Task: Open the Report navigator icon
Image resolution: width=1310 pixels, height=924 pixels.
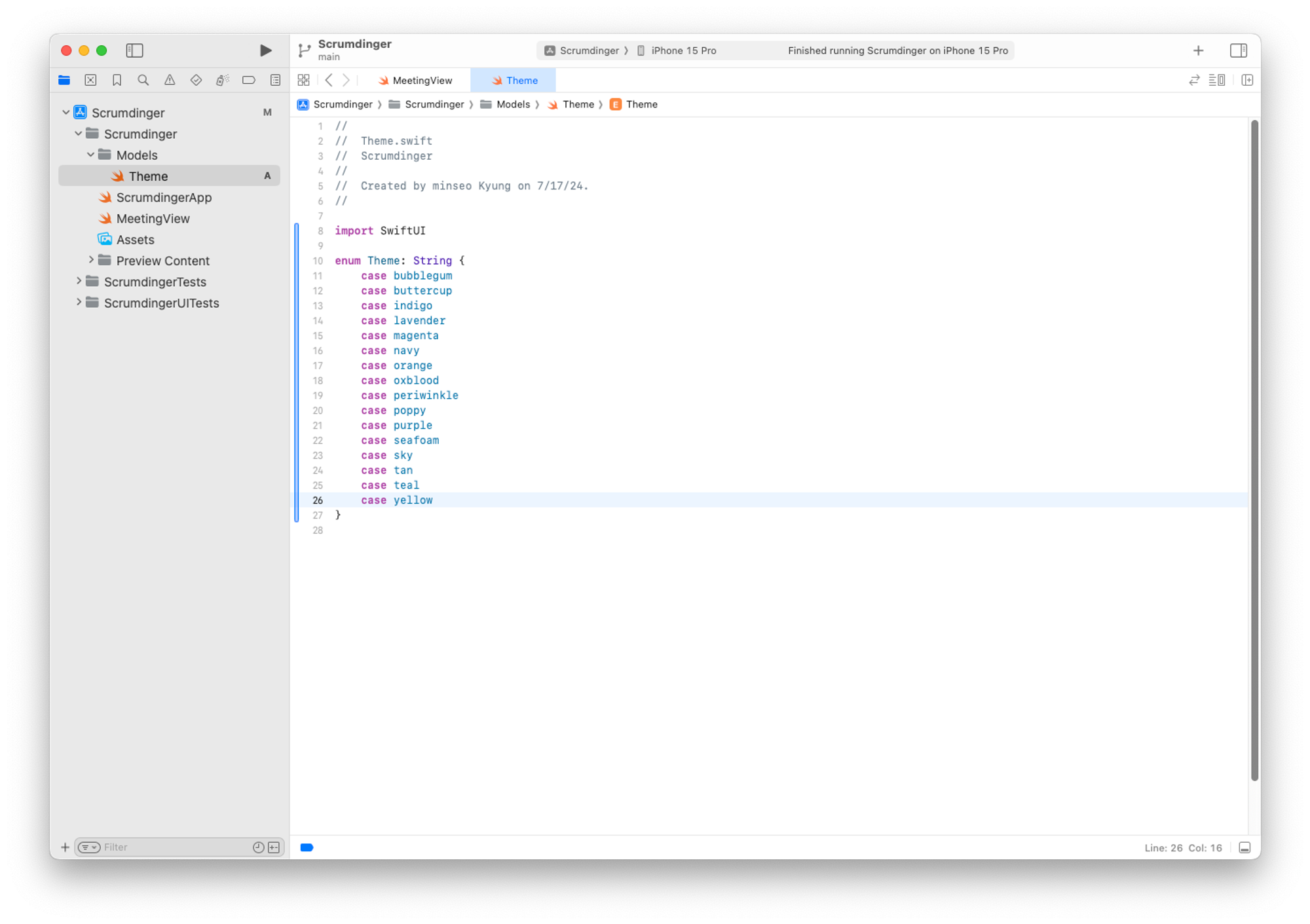Action: tap(275, 80)
